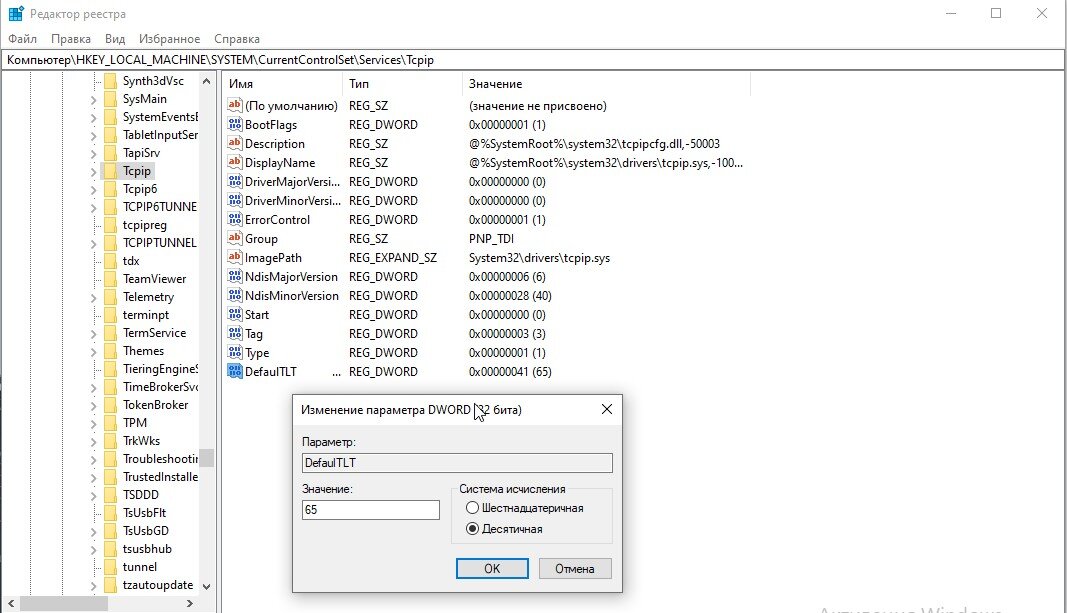
Task: Expand the TermService tree node
Action: (93, 333)
